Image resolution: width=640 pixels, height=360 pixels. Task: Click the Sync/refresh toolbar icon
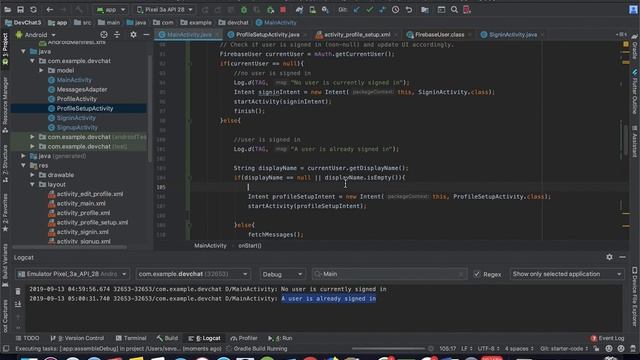[x=33, y=9]
